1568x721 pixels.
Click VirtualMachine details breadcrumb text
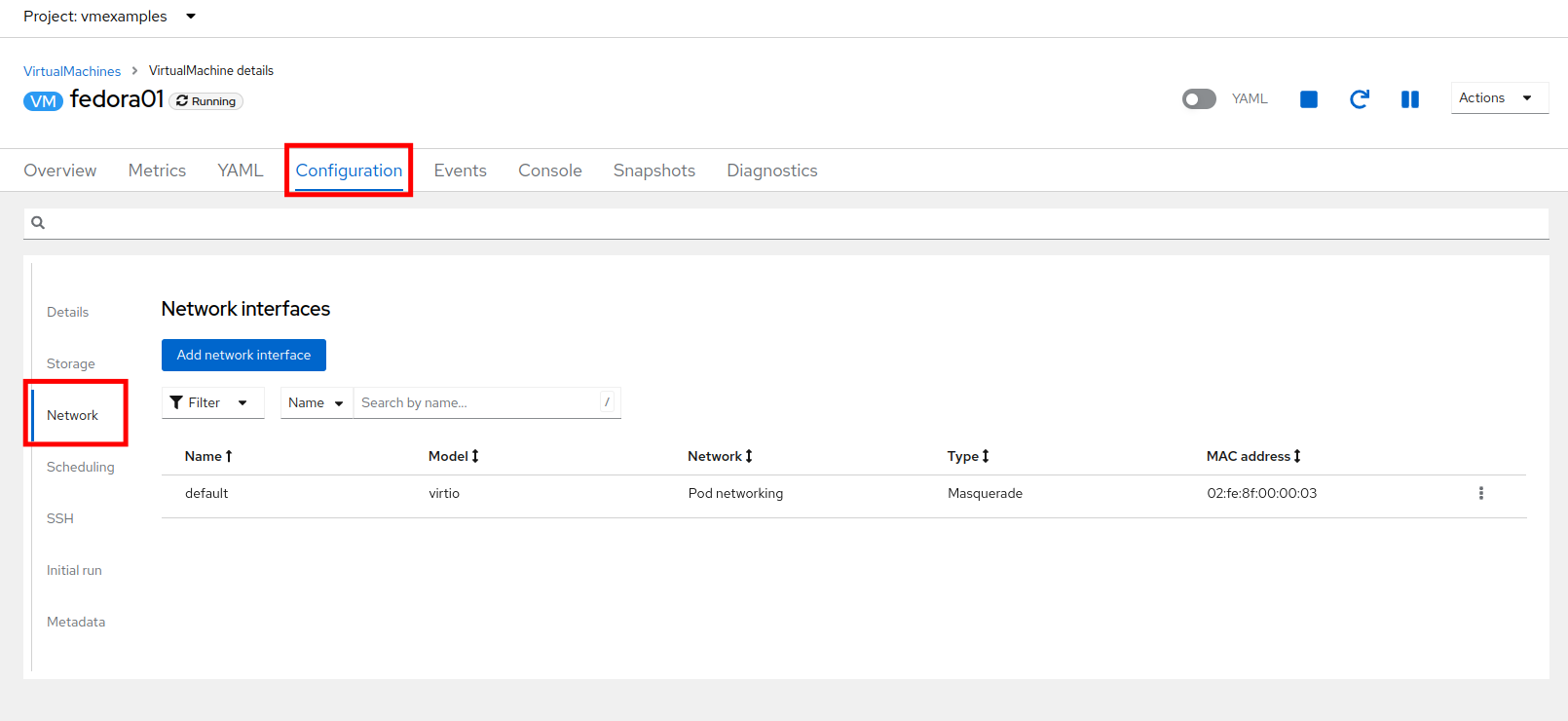[x=211, y=70]
